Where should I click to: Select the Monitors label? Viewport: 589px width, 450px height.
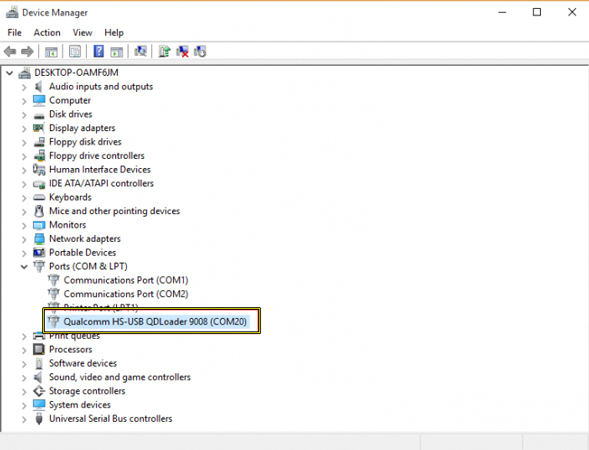[x=68, y=225]
